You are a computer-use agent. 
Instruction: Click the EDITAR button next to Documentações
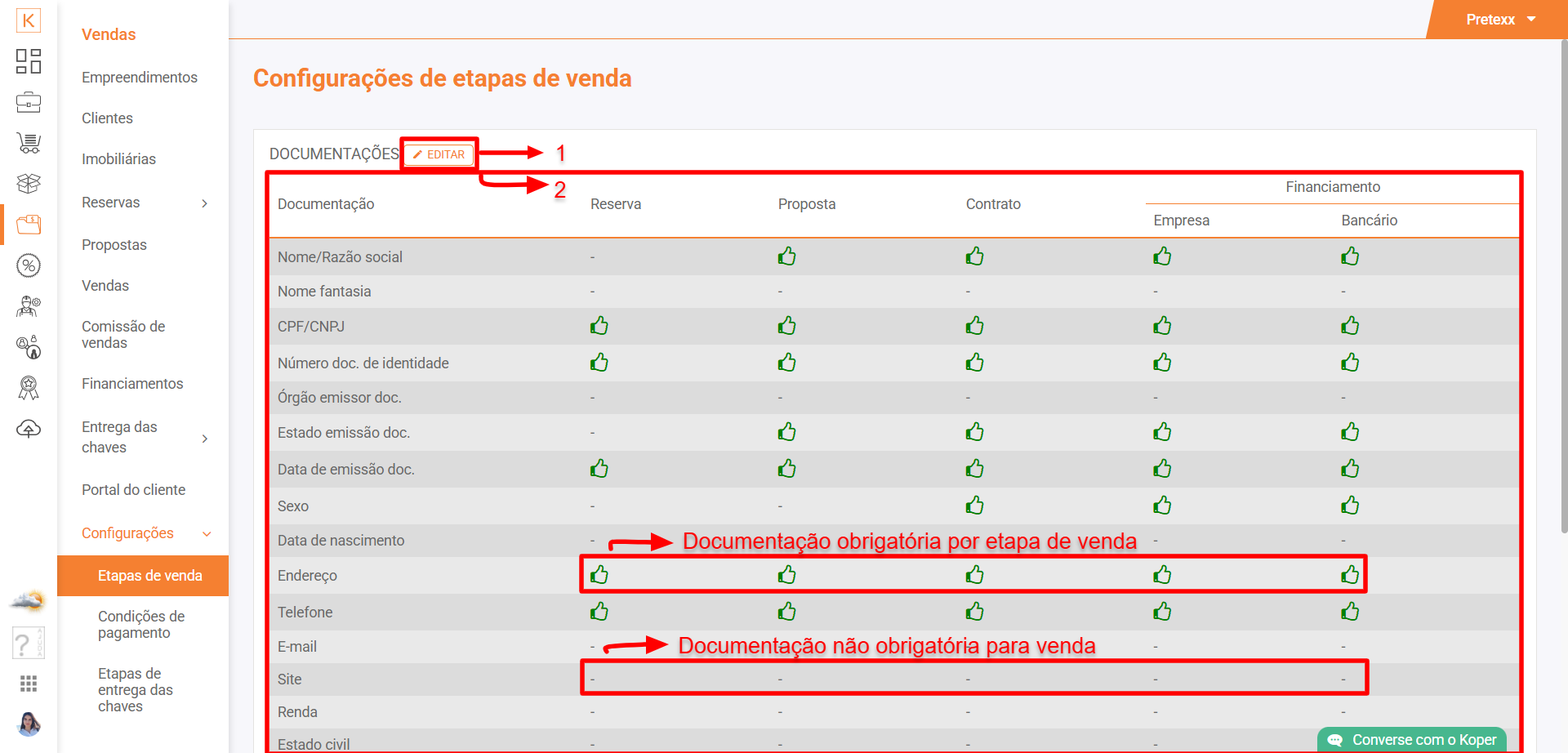coord(439,154)
